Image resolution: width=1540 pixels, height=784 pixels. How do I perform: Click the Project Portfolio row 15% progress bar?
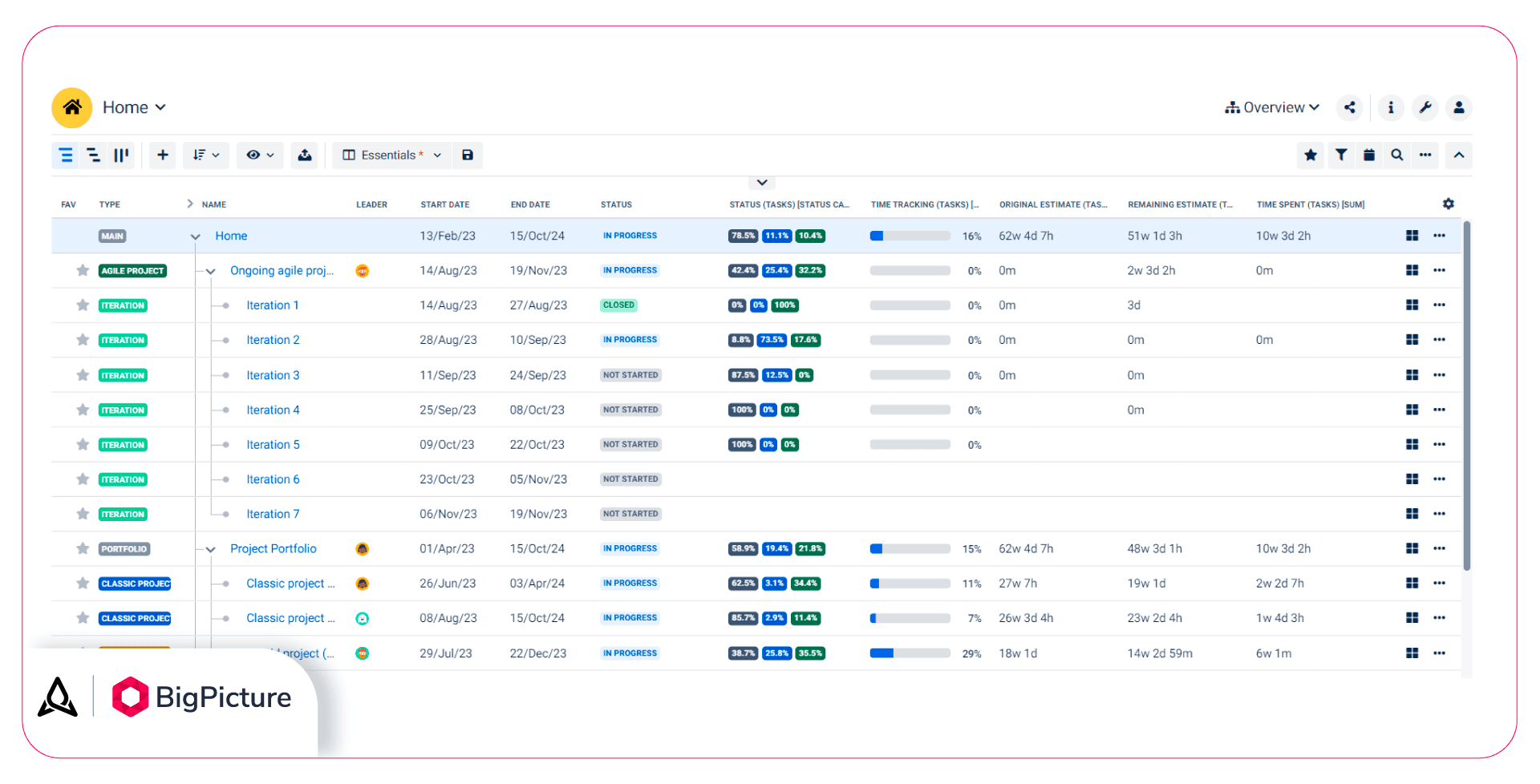point(910,549)
